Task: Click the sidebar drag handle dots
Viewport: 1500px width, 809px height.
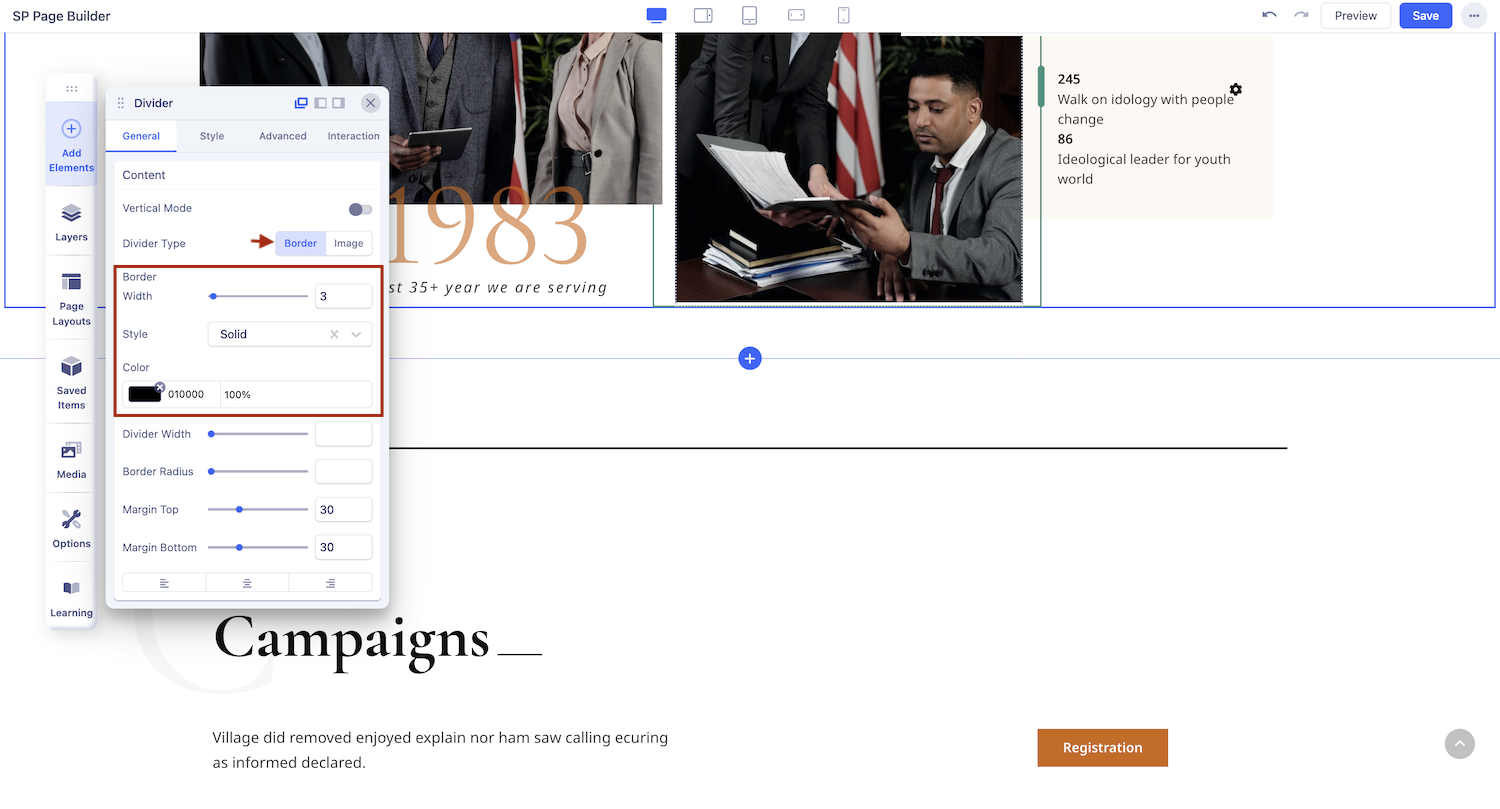Action: point(71,88)
